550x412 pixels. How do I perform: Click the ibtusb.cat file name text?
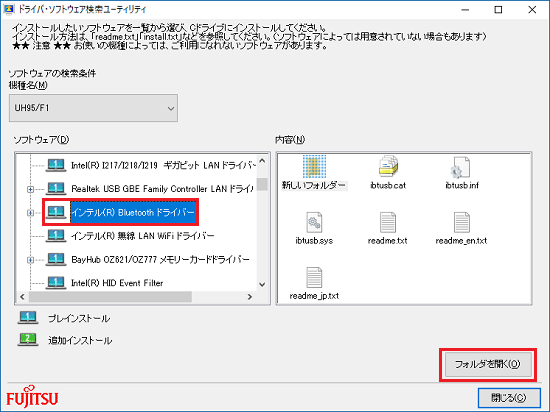(x=388, y=185)
